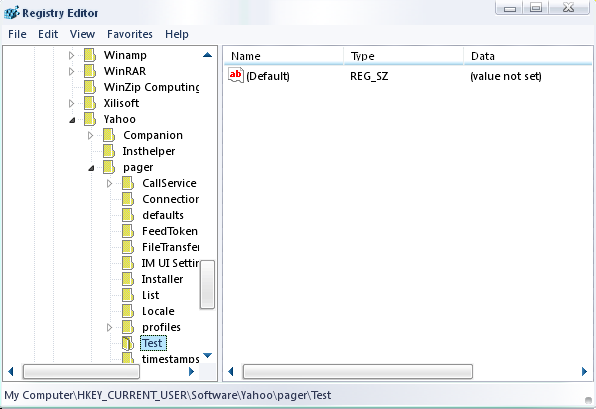Click the tree pane scroll down arrow
This screenshot has height=409, width=596.
pyautogui.click(x=208, y=356)
